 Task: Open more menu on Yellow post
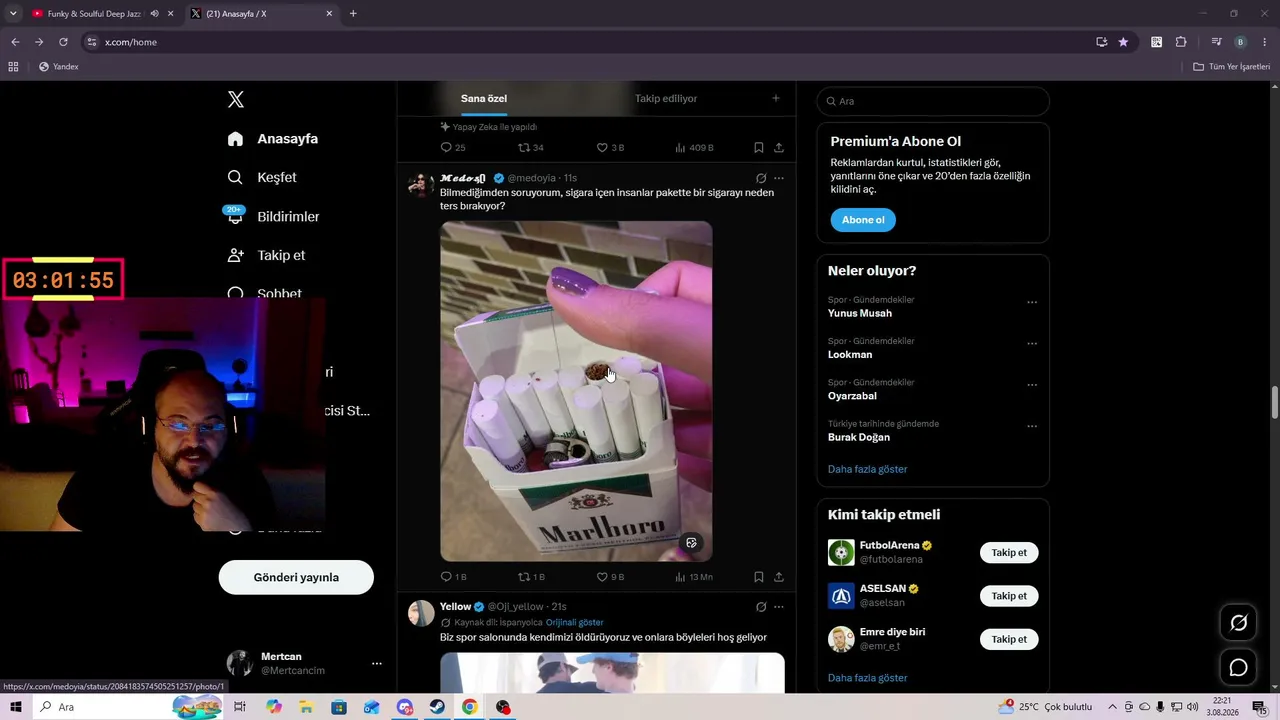pyautogui.click(x=779, y=607)
